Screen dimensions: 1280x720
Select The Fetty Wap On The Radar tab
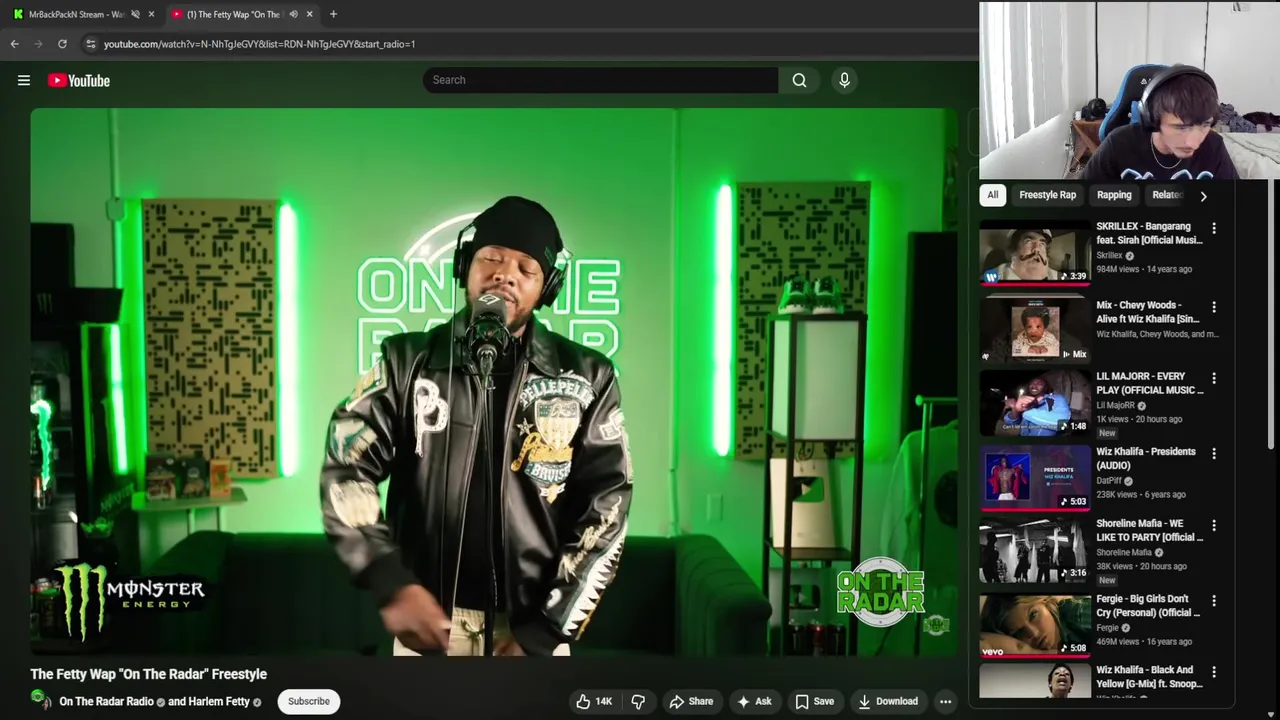[233, 14]
